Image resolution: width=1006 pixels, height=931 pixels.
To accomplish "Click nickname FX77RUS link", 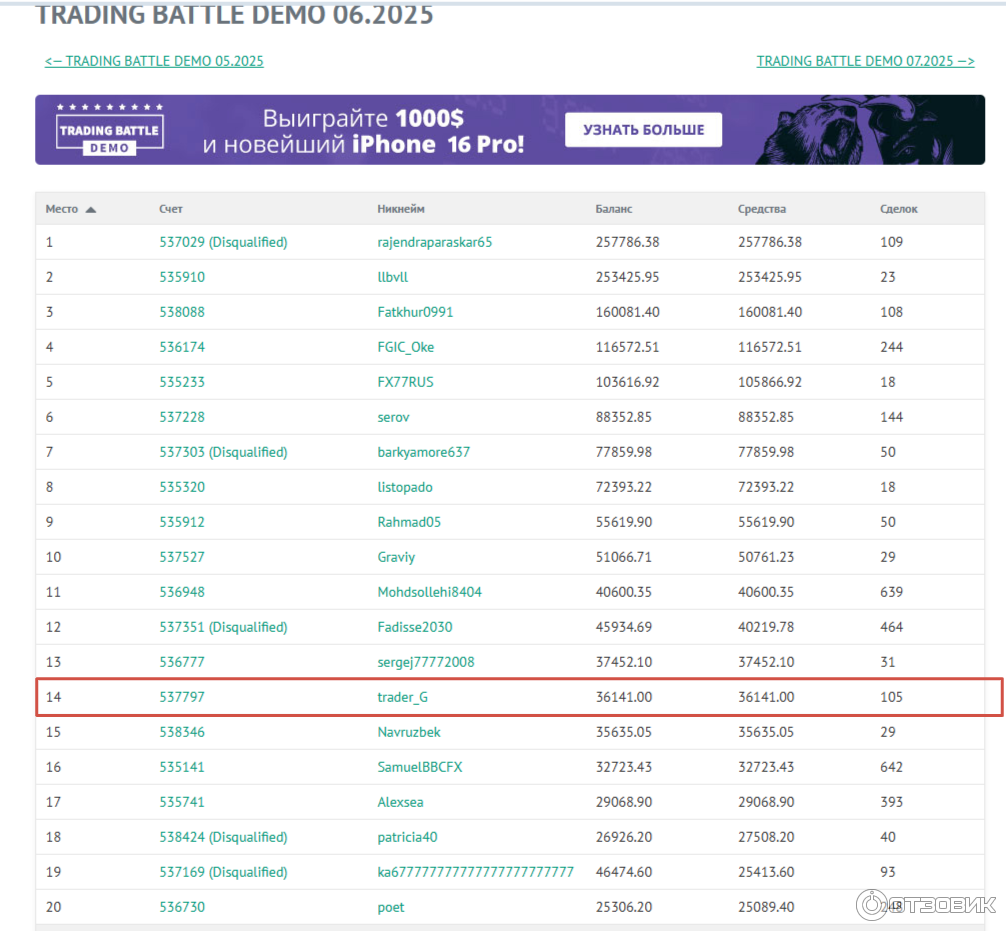I will (x=405, y=382).
